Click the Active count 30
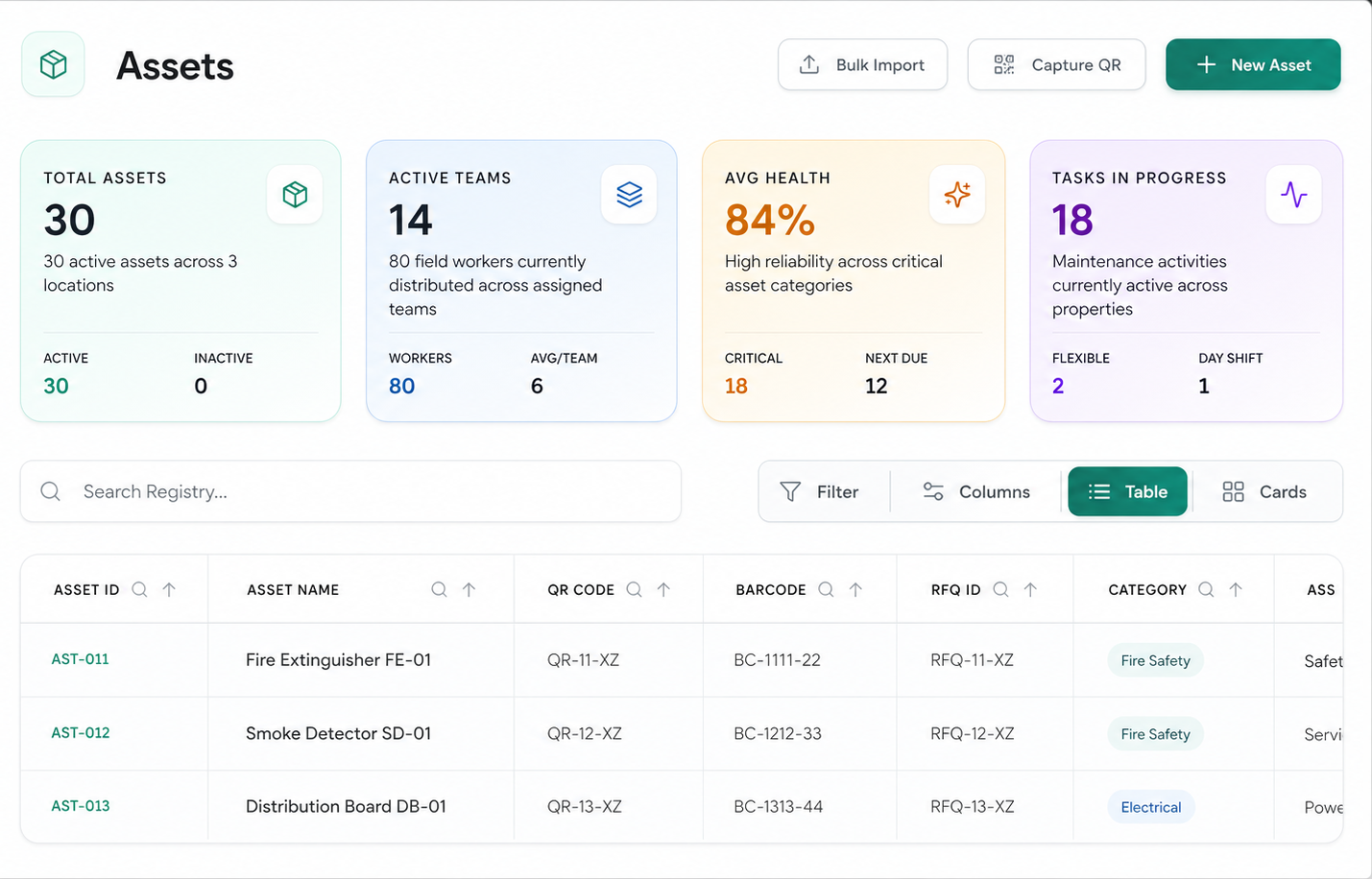The height and width of the screenshot is (879, 1372). 56,386
